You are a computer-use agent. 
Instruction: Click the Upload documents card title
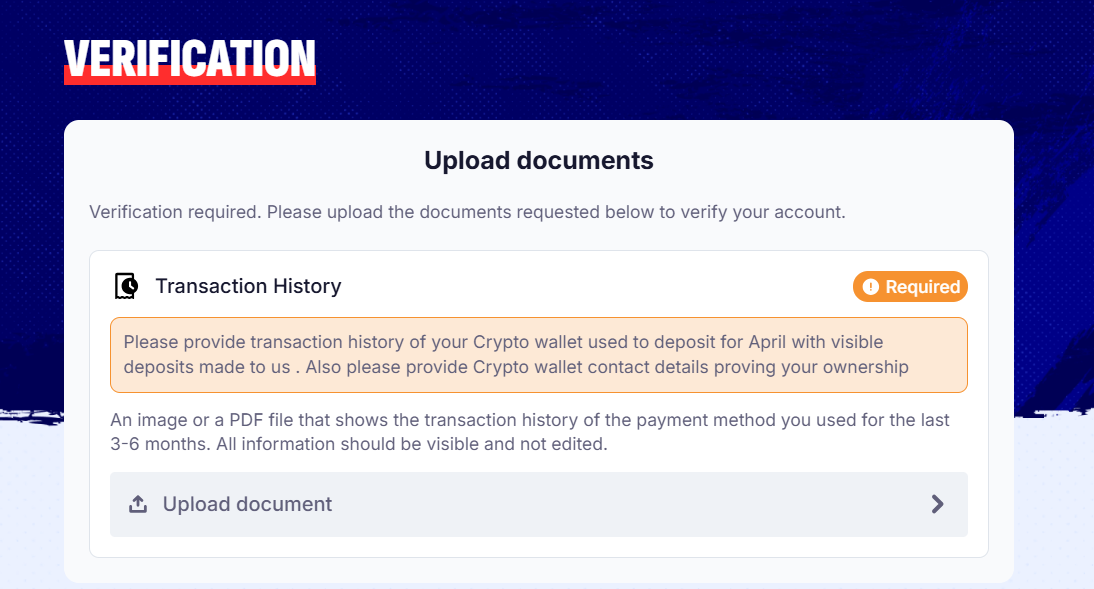point(538,160)
